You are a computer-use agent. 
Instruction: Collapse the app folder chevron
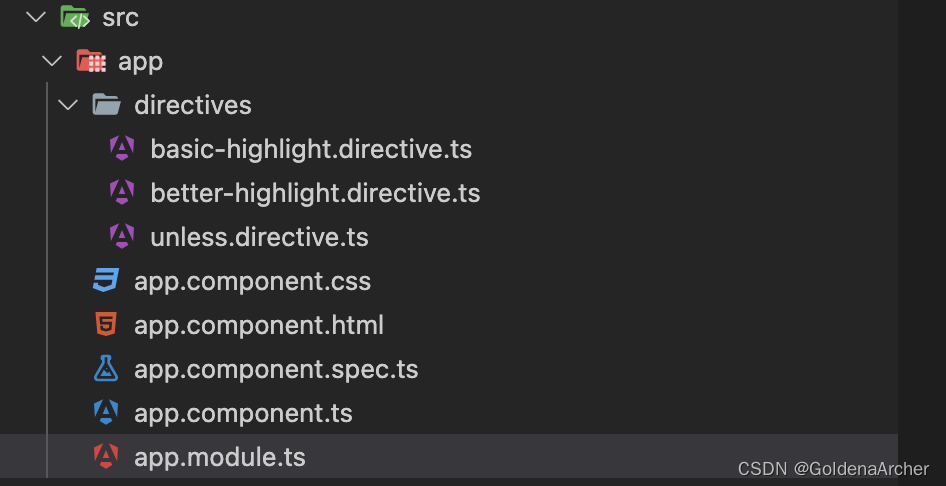click(x=52, y=61)
